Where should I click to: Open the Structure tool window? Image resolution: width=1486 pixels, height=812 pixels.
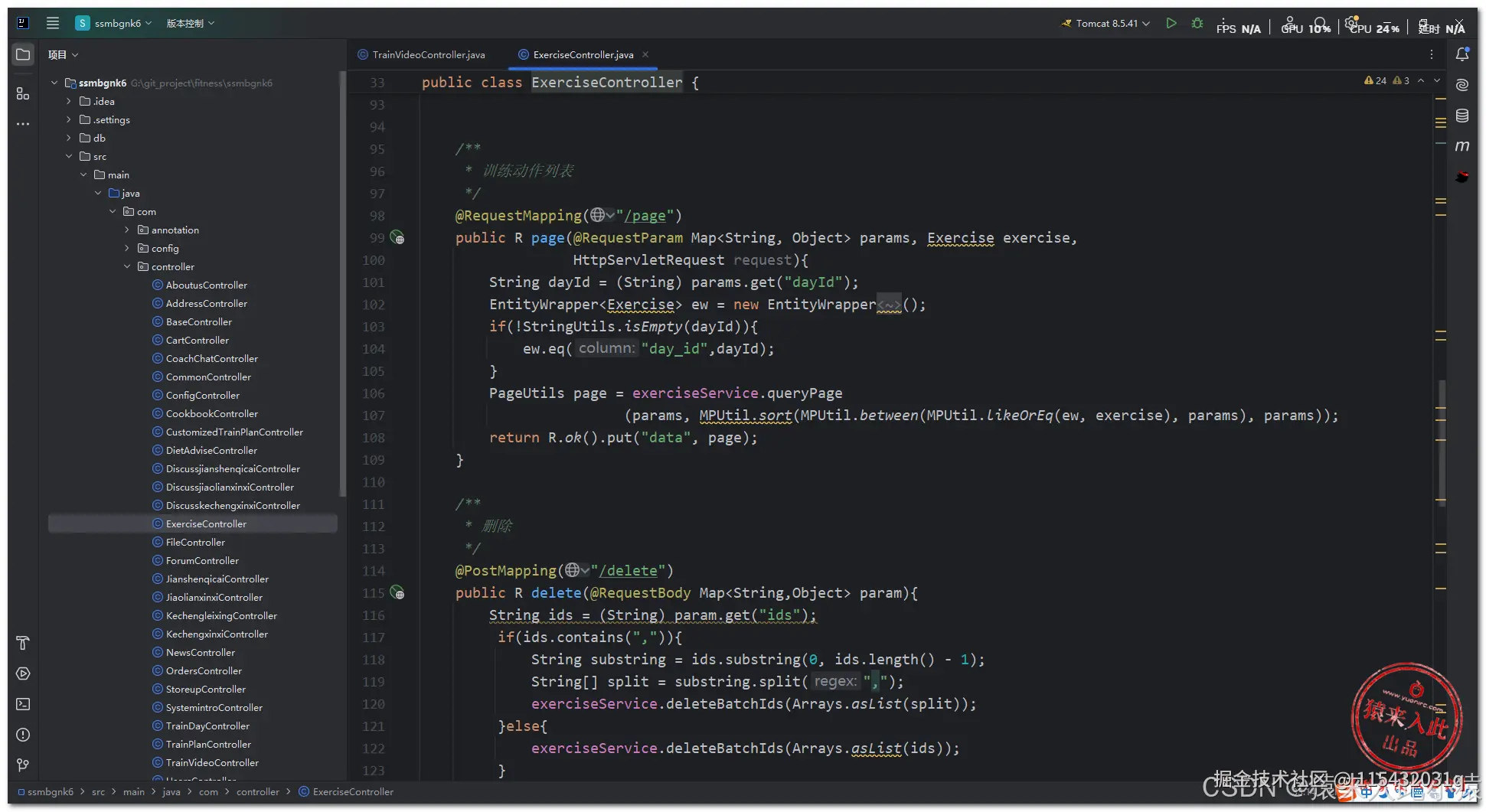click(23, 93)
